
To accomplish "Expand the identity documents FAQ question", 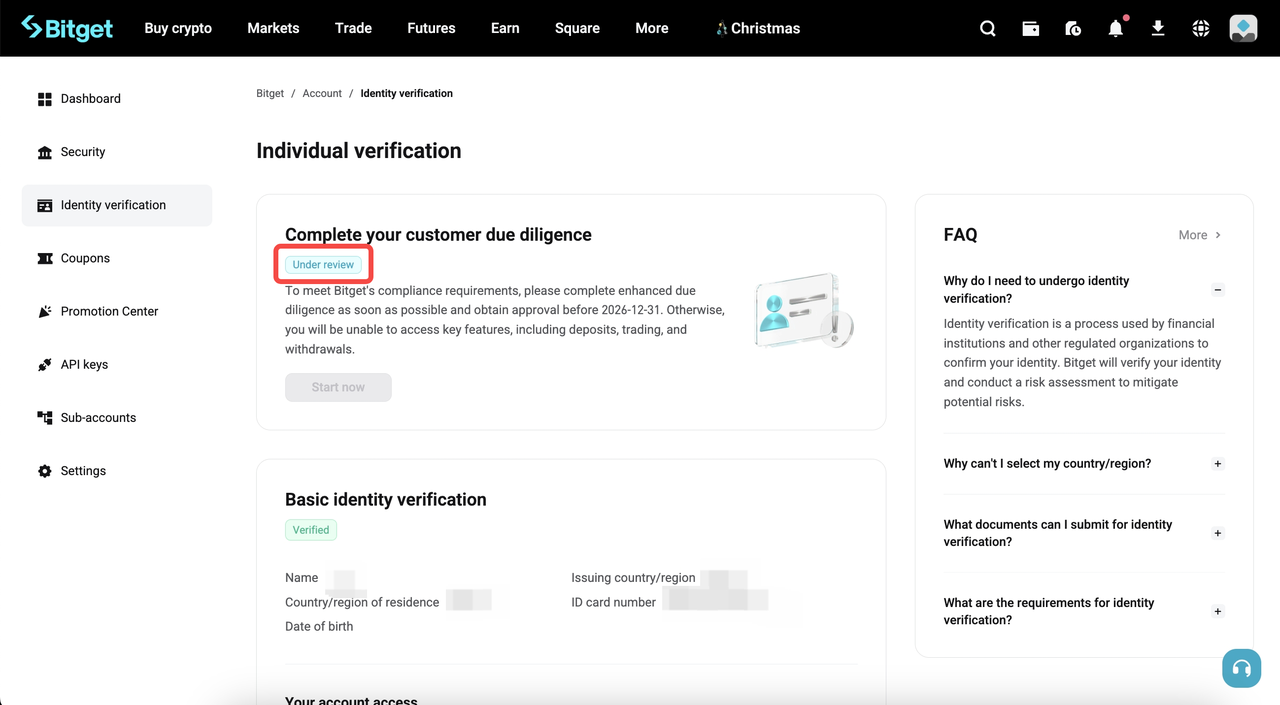I will coord(1217,533).
